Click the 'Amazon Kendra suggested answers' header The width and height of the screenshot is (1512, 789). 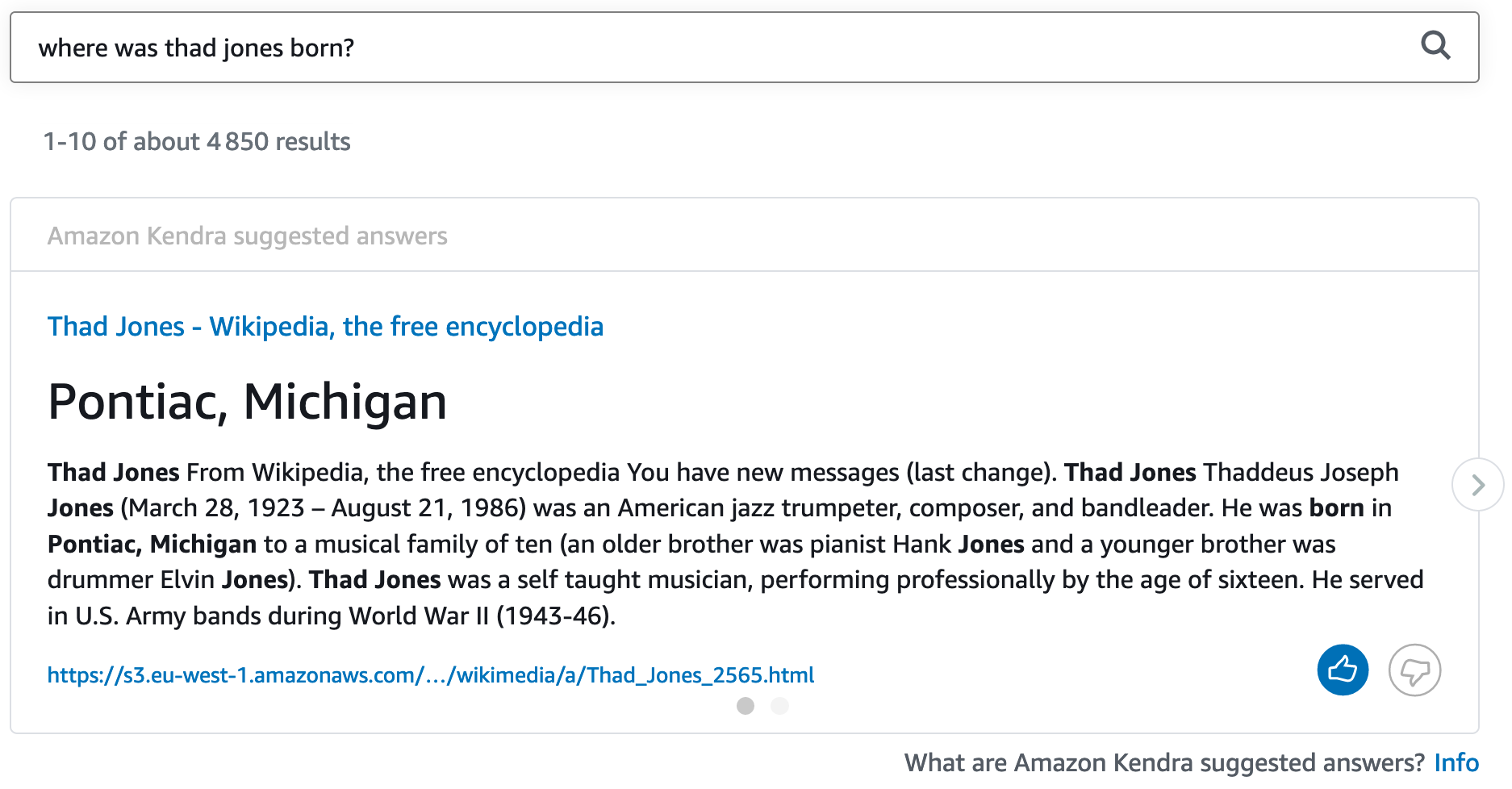pyautogui.click(x=247, y=236)
